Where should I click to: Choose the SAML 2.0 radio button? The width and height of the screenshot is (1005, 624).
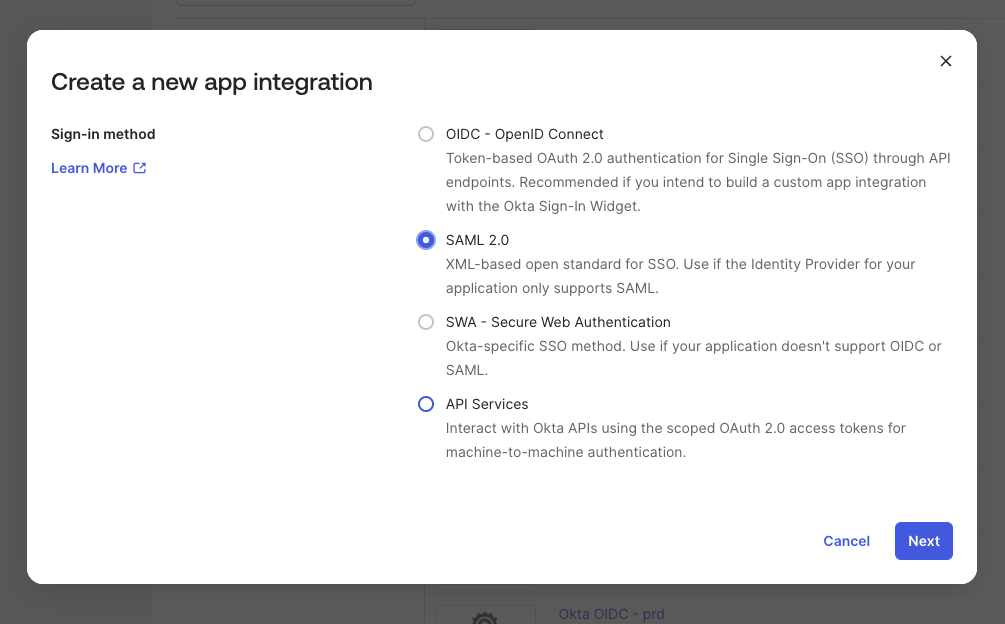[x=426, y=240]
